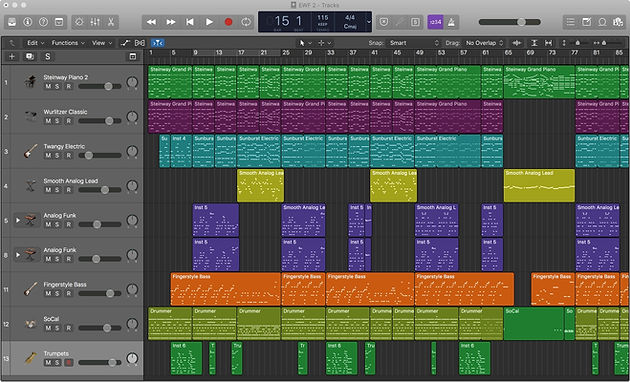Select the dark green SoCal region on drummer track
Screen dimensions: 630x382
(x=534, y=324)
